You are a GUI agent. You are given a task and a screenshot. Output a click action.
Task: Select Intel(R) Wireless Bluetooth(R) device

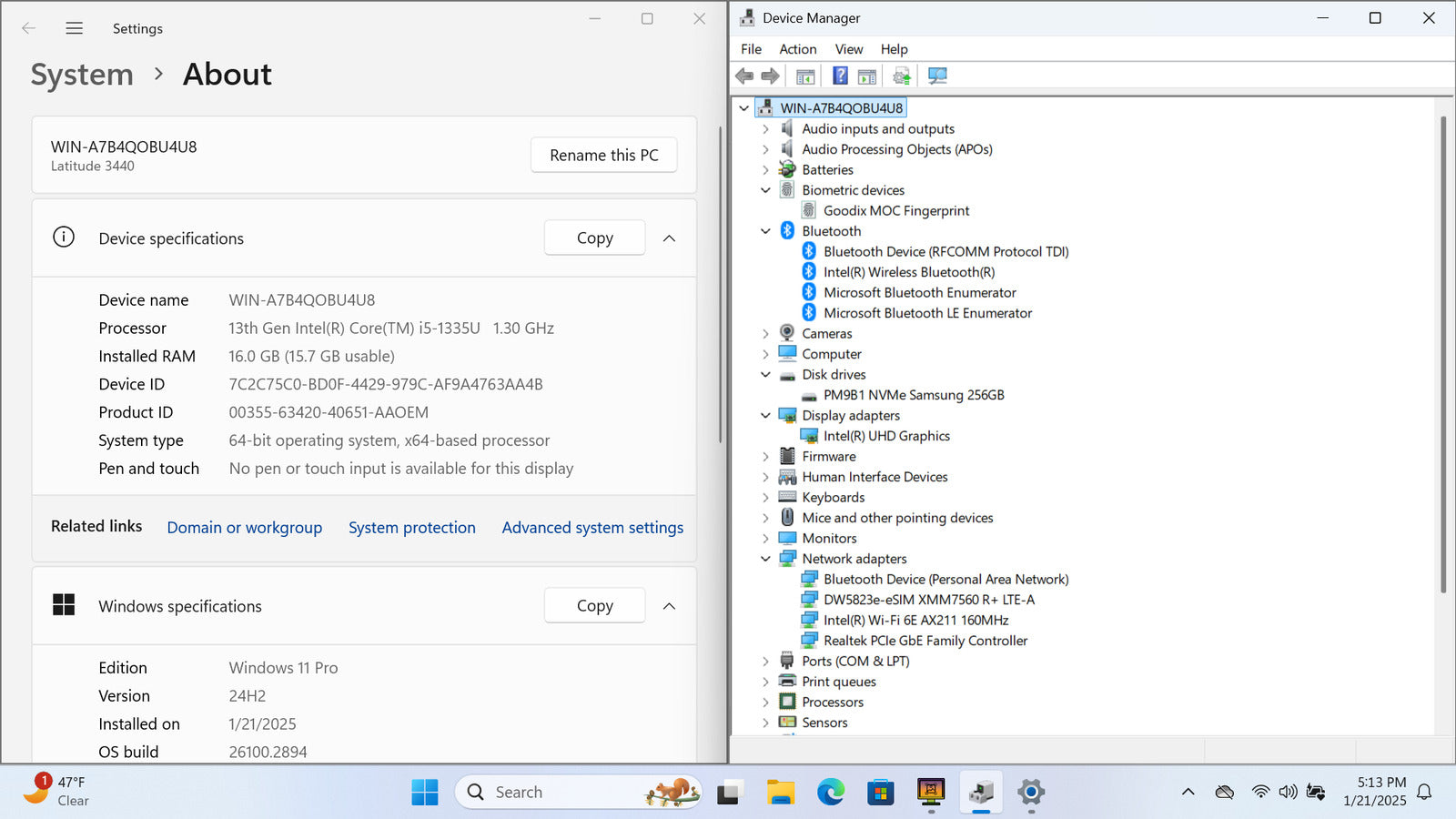(909, 272)
